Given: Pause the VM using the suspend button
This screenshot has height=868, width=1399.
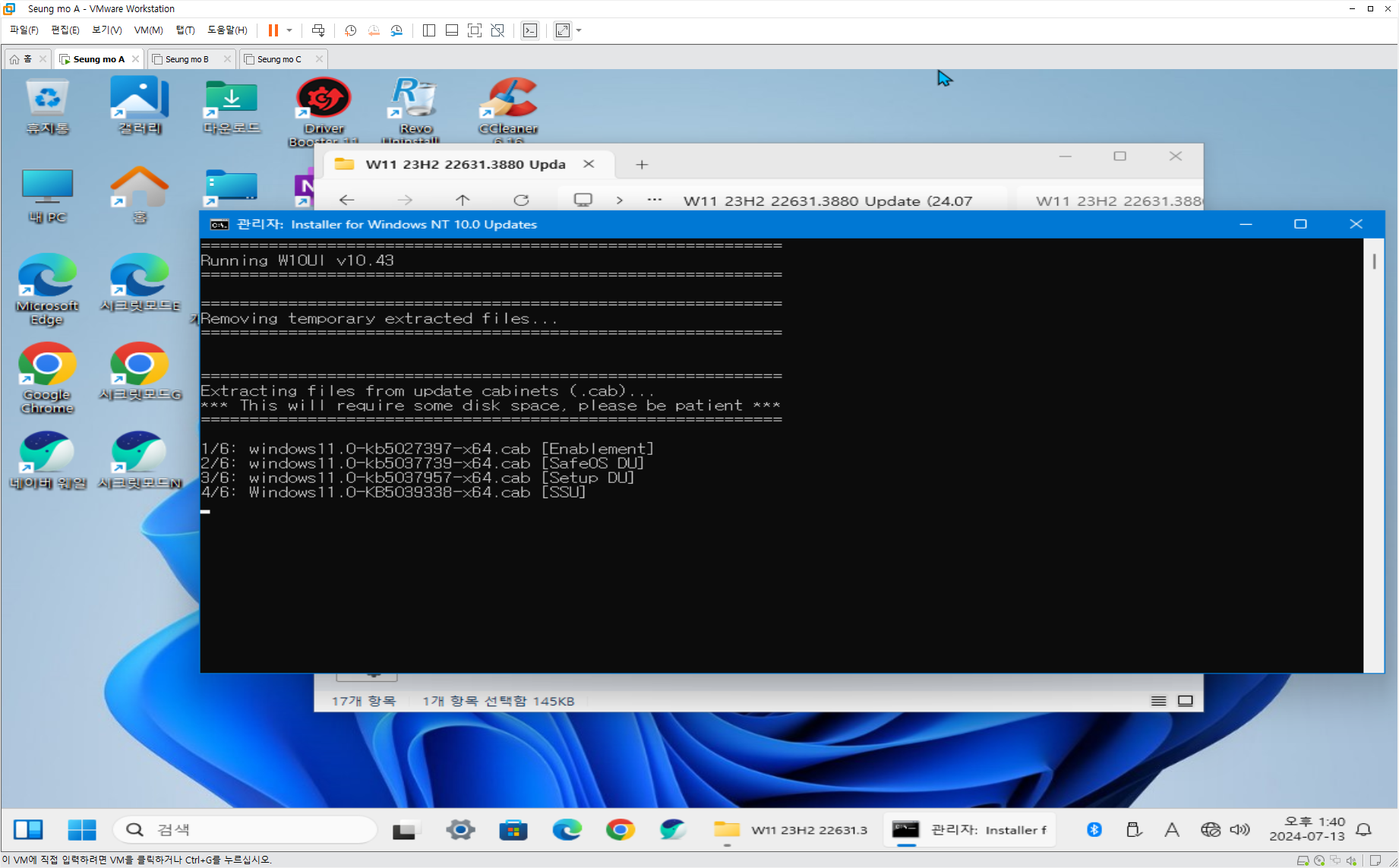Looking at the screenshot, I should click(x=273, y=30).
